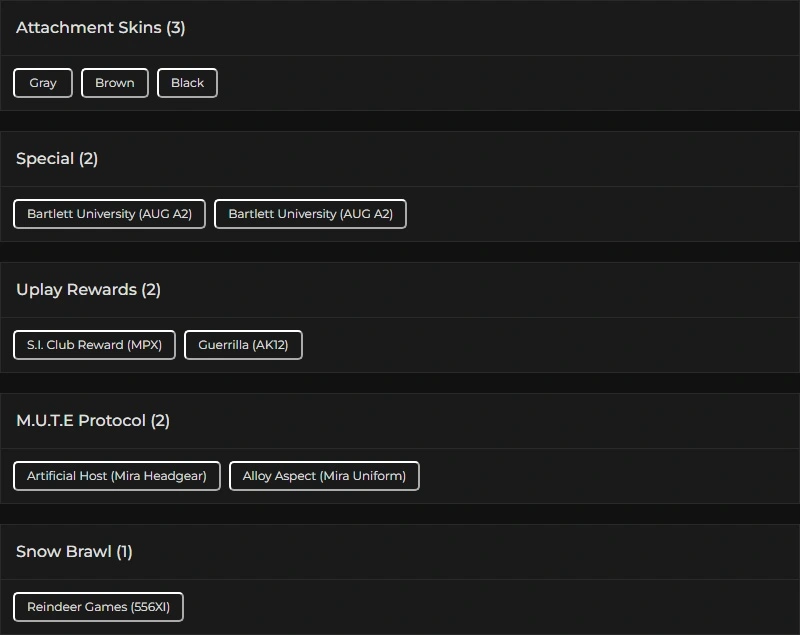The height and width of the screenshot is (635, 800).
Task: Open the first Bartlett University (AUG A2) tag
Action: pyautogui.click(x=109, y=214)
